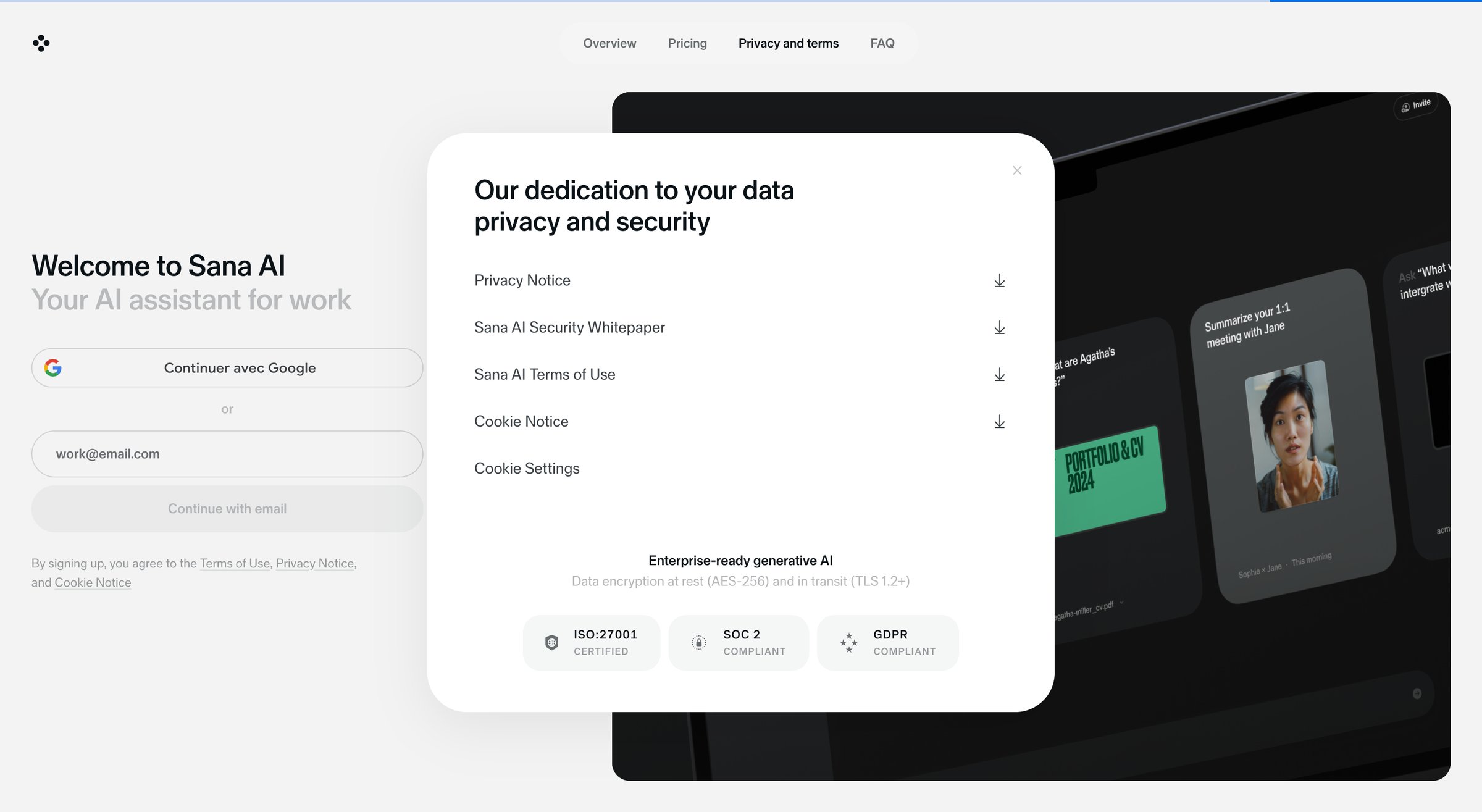
Task: Select the Privacy and terms tab
Action: (789, 43)
